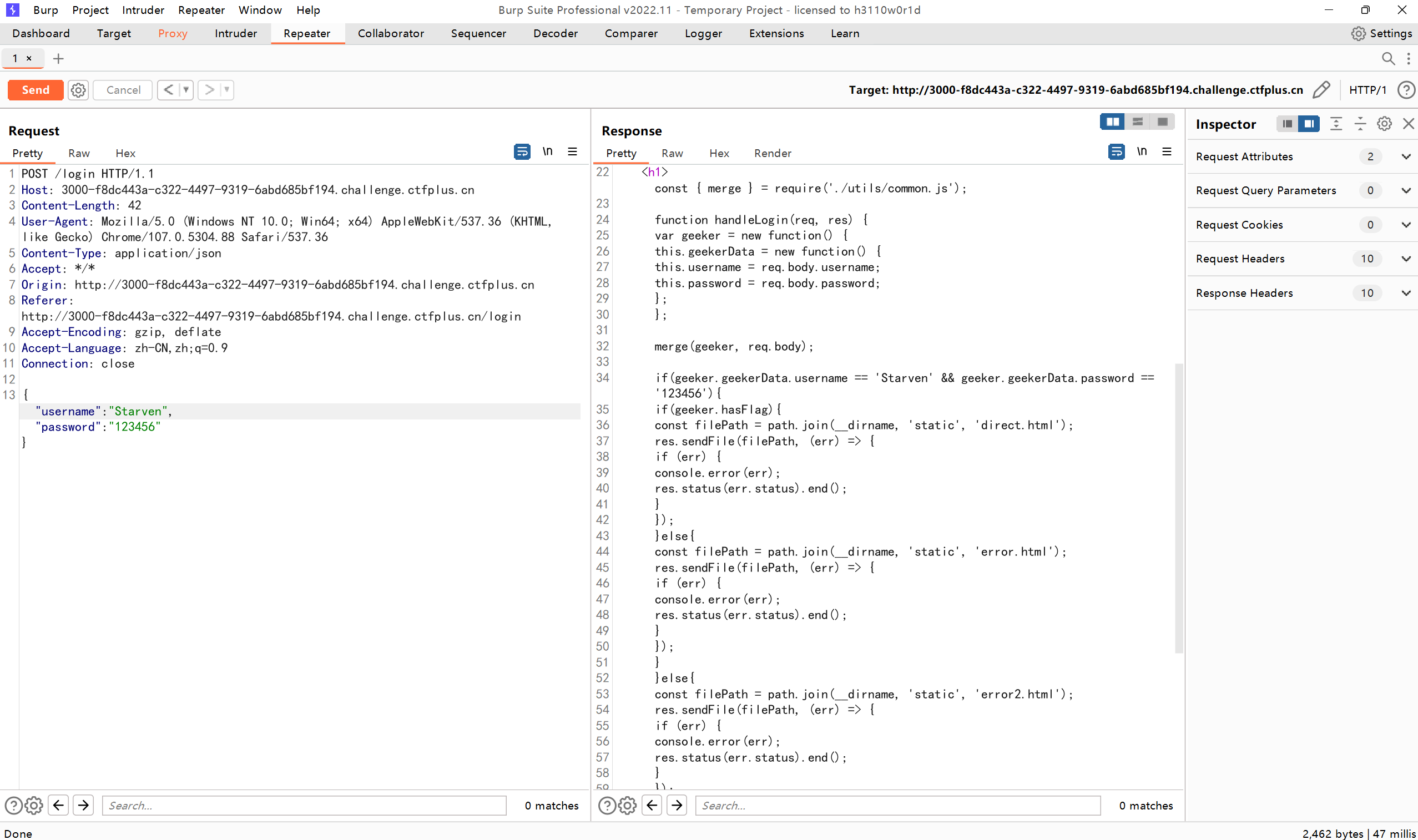1418x840 pixels.
Task: Add a new Repeater tab
Action: [58, 58]
